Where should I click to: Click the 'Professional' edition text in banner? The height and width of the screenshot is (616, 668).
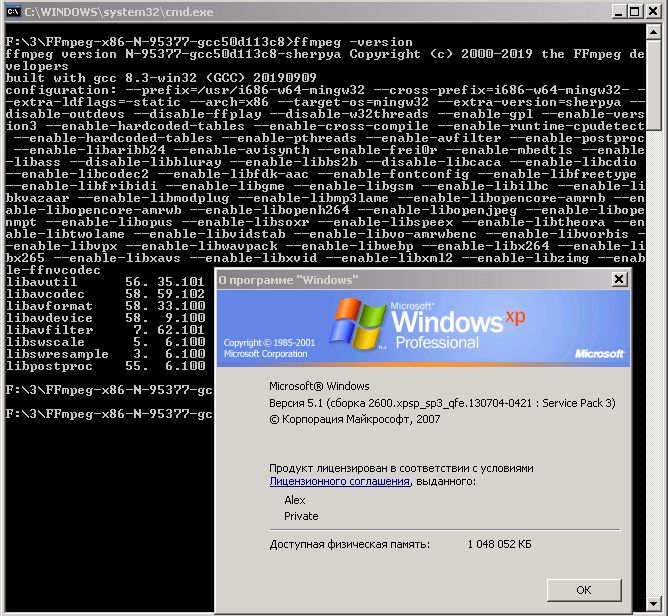coord(437,343)
